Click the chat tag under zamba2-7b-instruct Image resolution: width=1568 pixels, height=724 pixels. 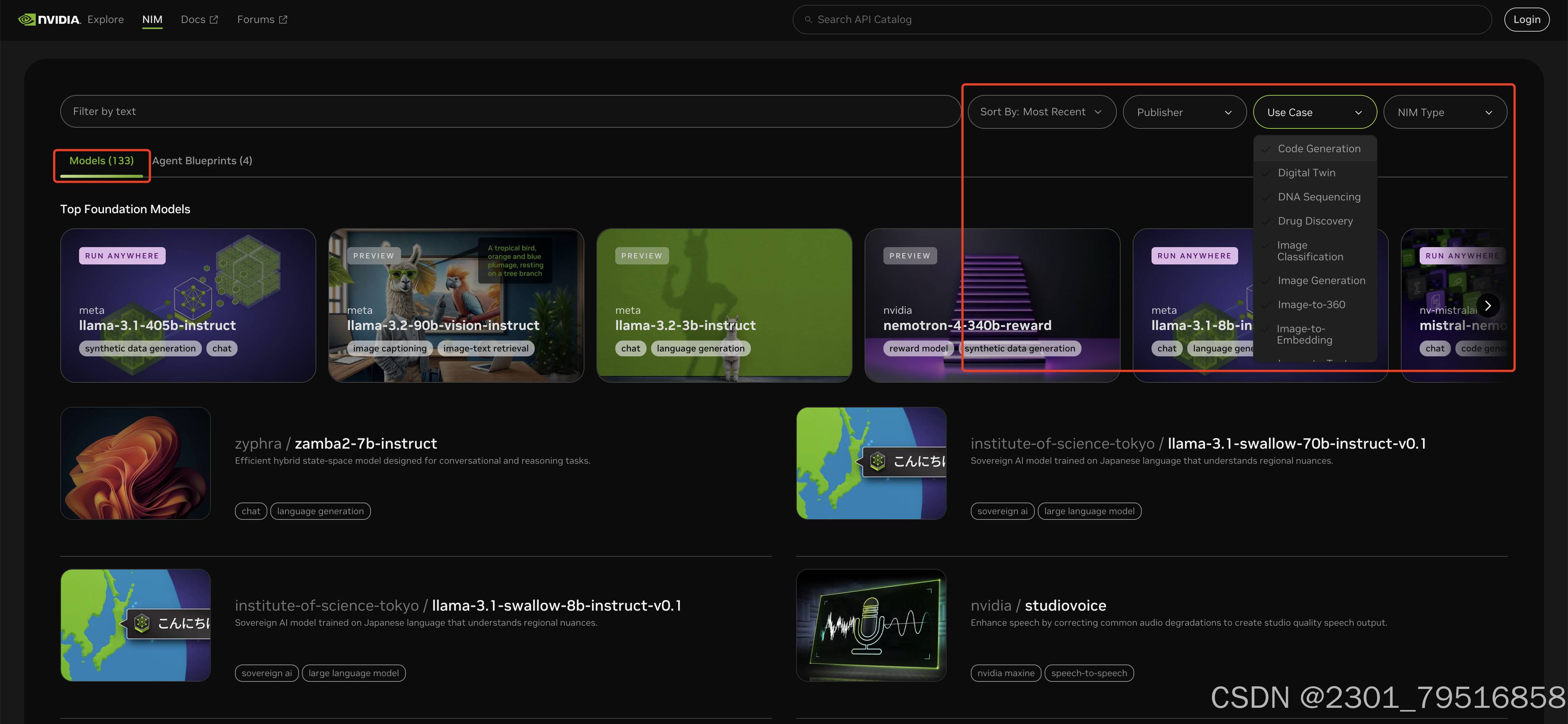tap(251, 511)
